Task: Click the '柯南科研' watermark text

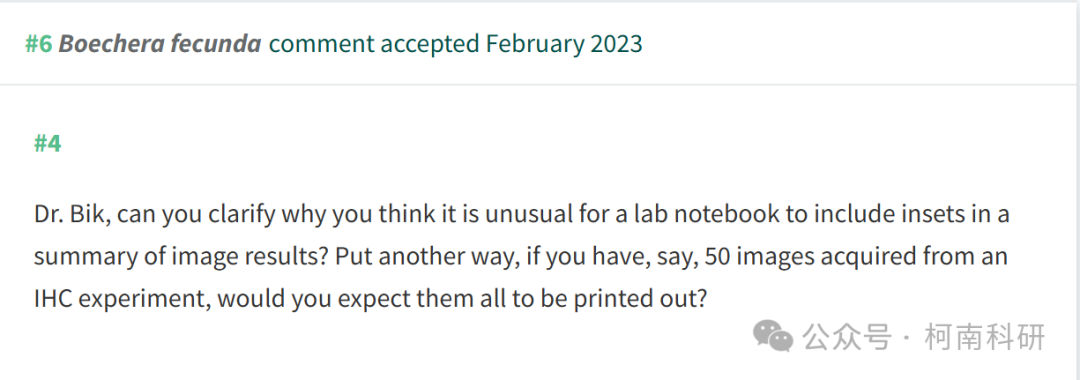Action: (986, 337)
